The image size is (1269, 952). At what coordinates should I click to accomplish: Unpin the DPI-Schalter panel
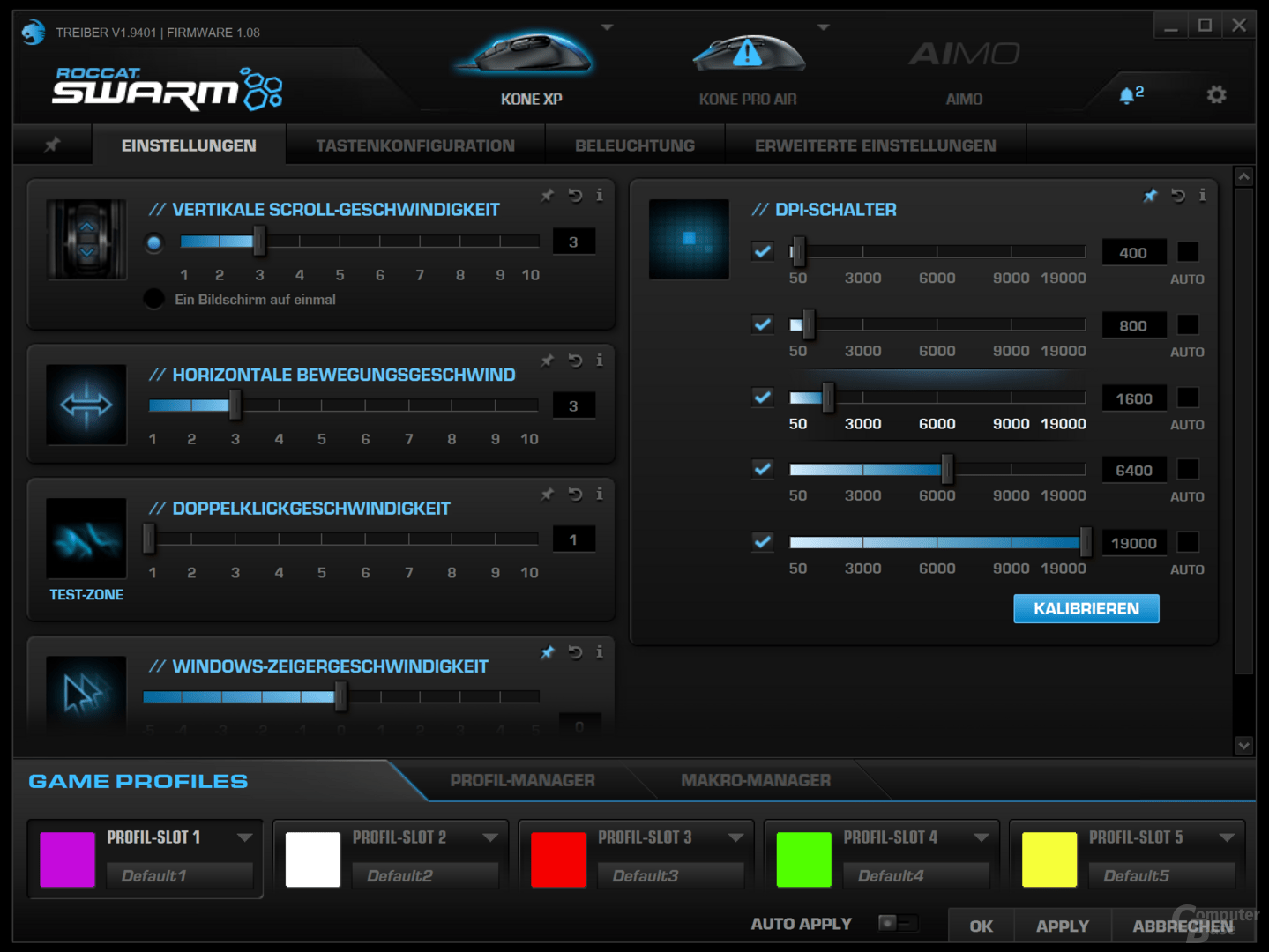click(1150, 196)
